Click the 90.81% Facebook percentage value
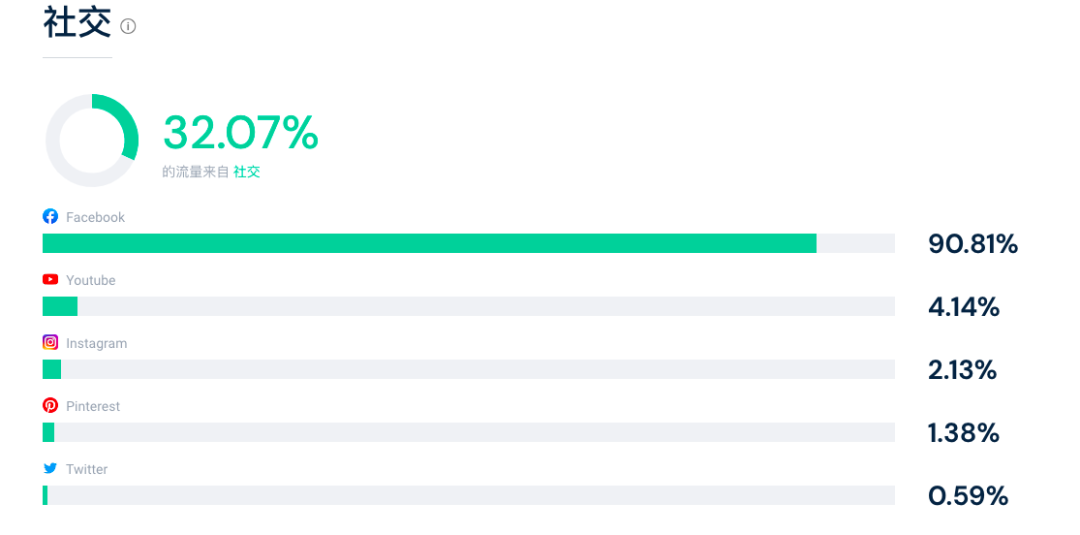 coord(972,244)
